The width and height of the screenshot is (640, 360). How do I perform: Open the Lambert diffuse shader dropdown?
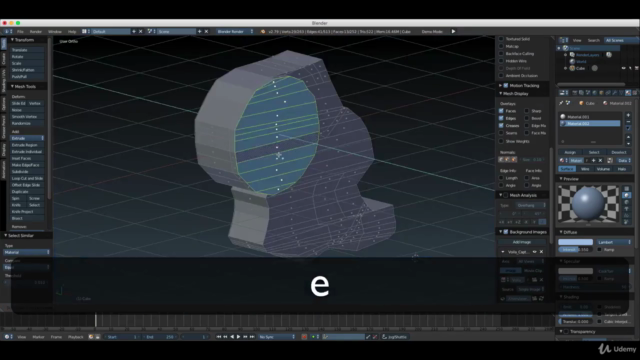[614, 242]
